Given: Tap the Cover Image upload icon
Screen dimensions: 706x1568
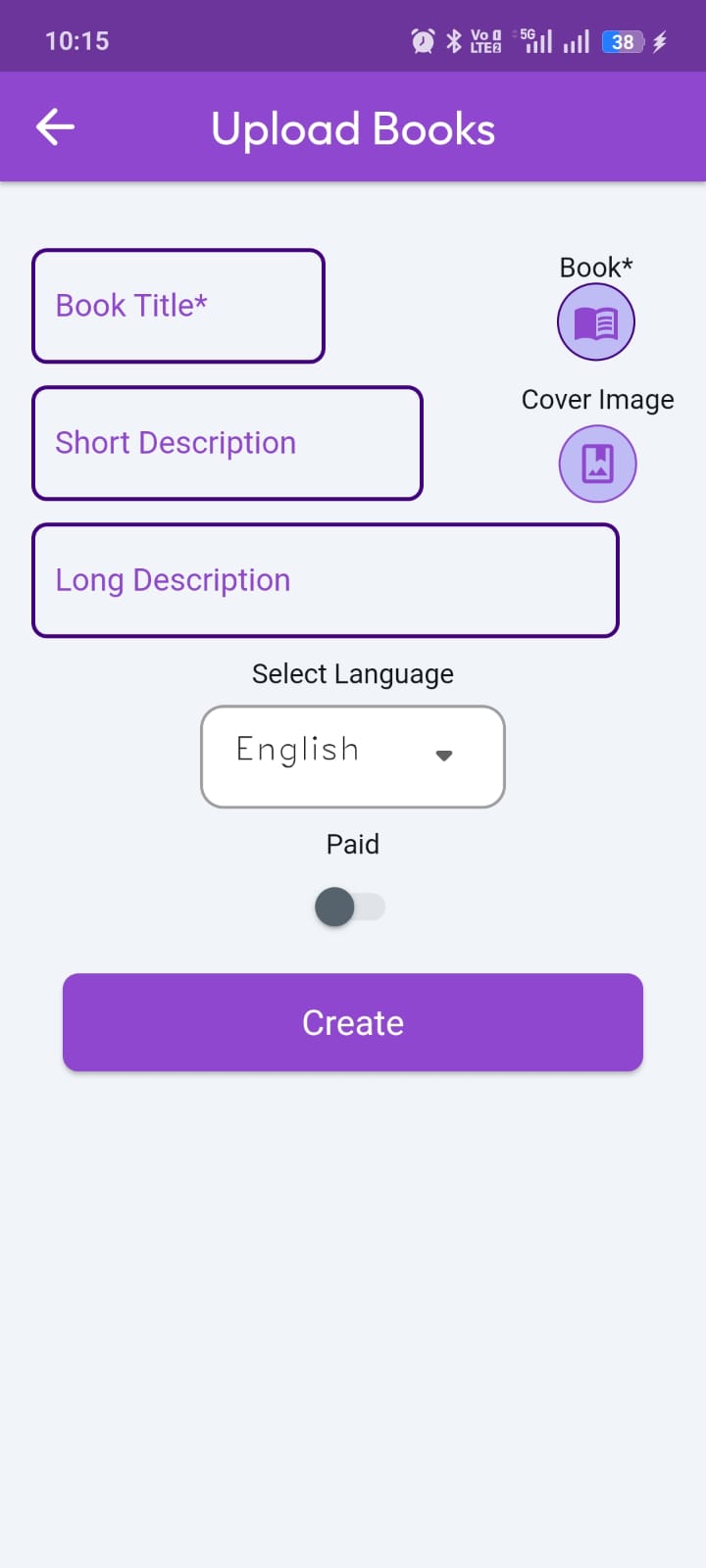Looking at the screenshot, I should (x=597, y=464).
